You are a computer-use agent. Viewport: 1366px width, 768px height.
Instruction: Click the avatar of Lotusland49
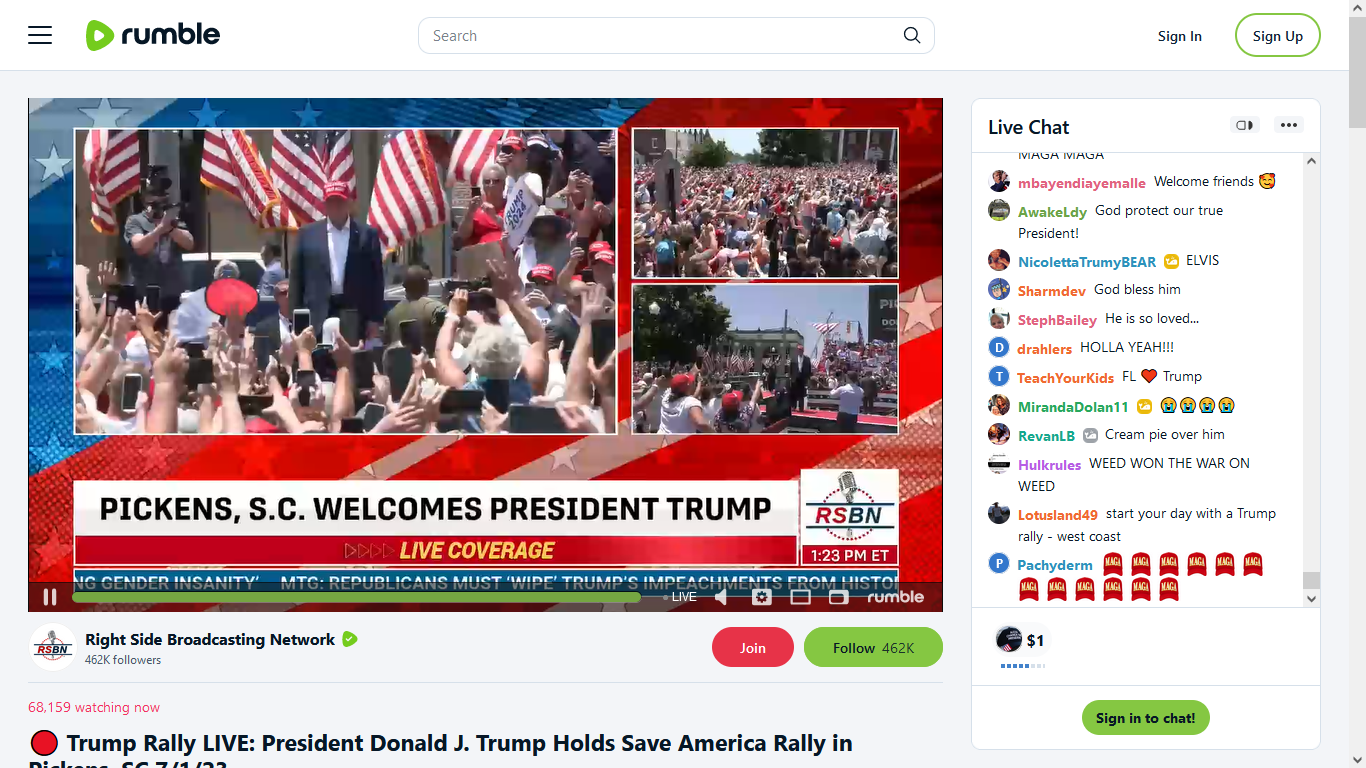point(999,513)
